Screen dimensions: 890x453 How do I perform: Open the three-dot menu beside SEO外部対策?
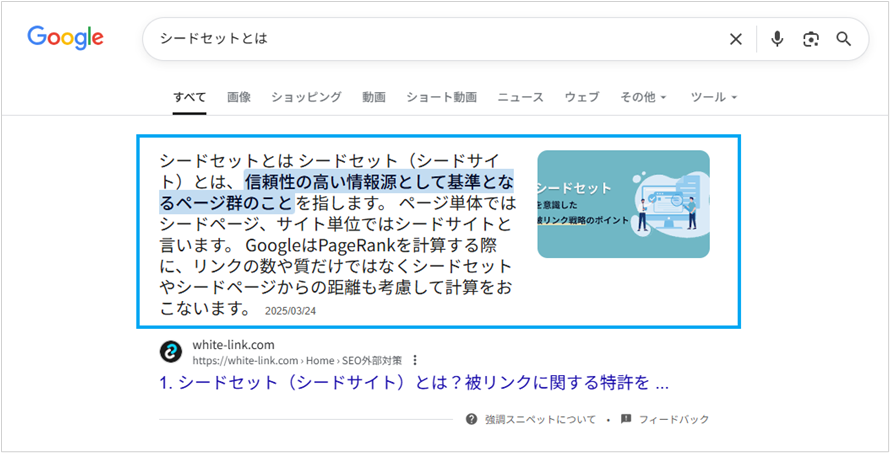tap(414, 360)
